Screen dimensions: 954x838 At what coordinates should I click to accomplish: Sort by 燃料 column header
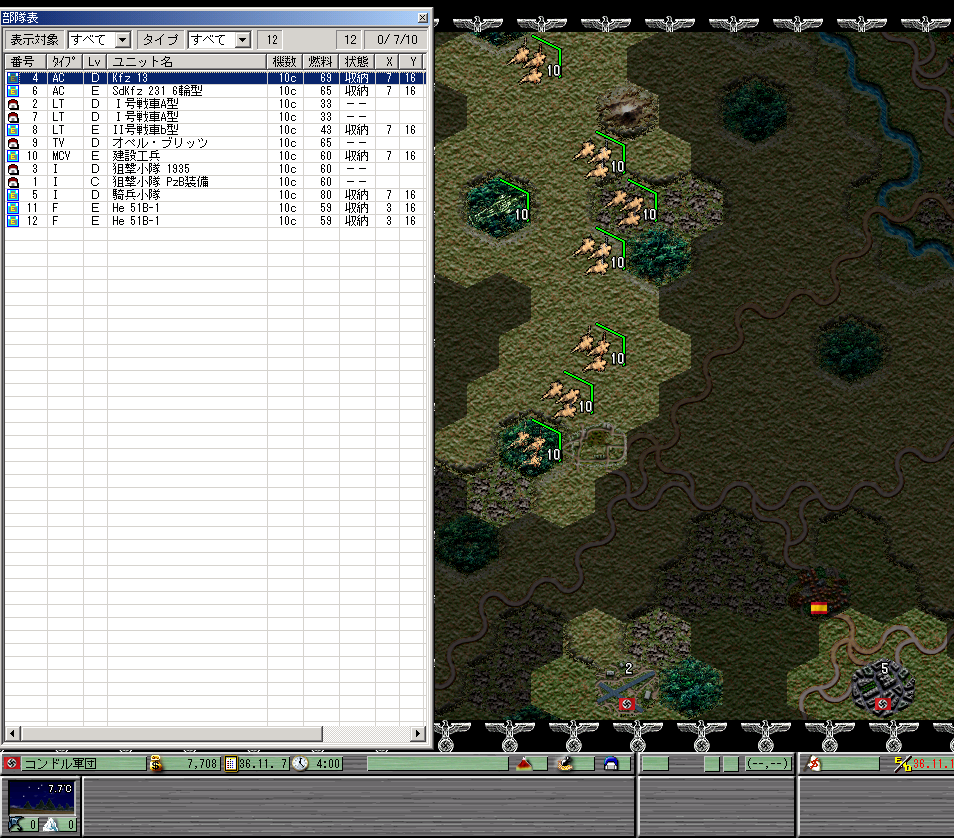[321, 61]
